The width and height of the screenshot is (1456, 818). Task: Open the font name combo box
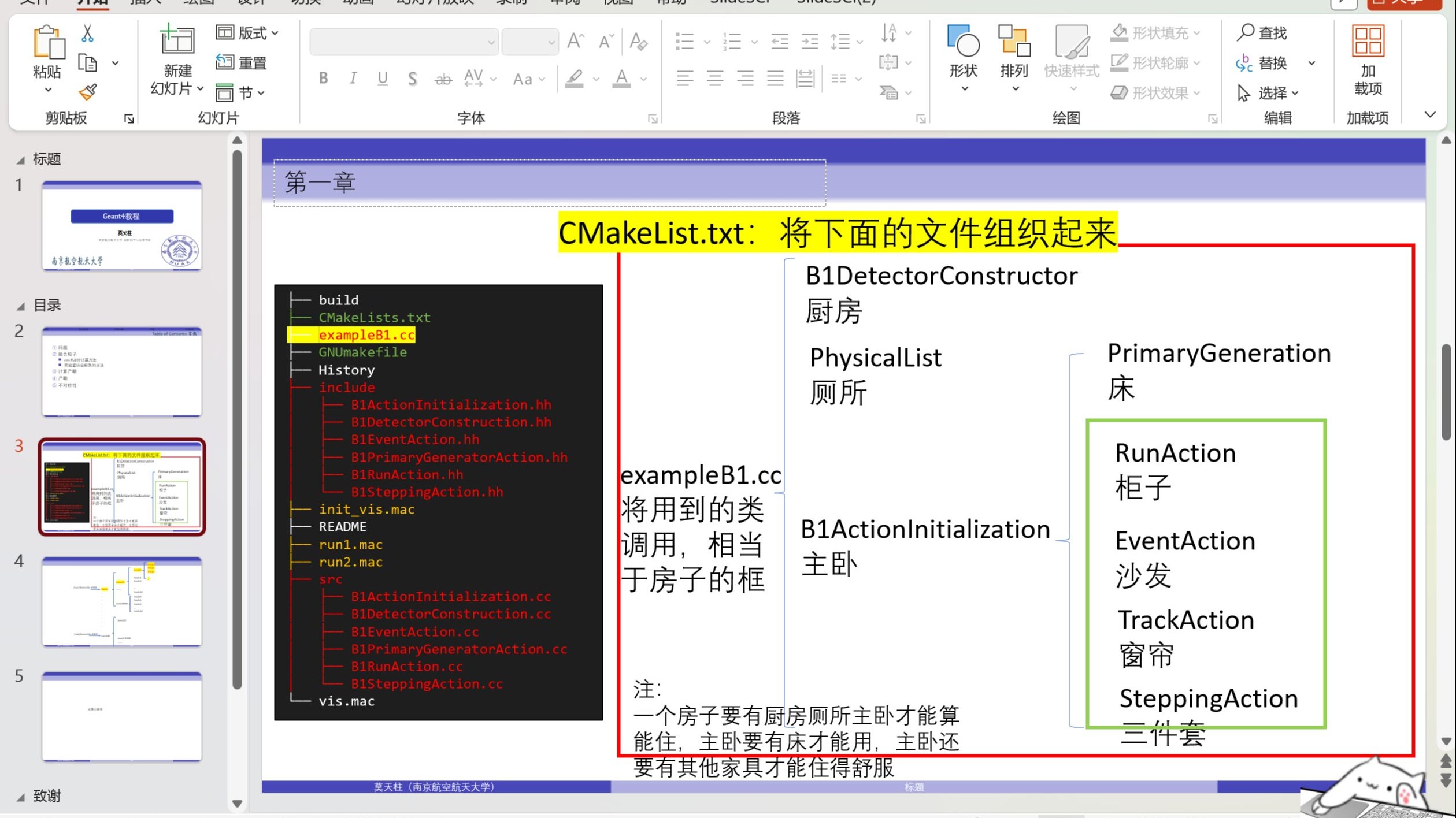tap(403, 42)
